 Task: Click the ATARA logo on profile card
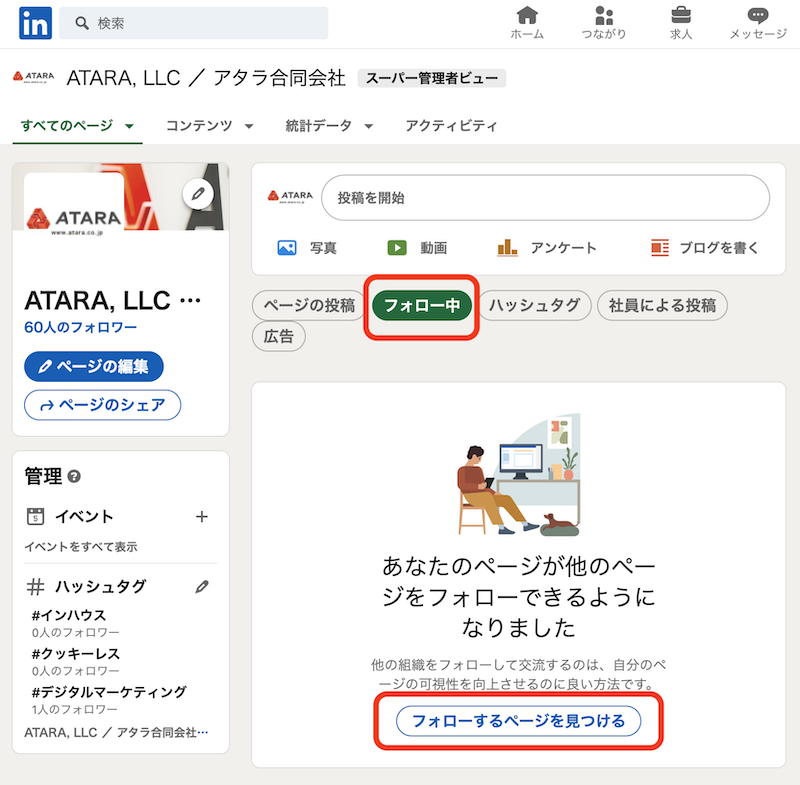point(74,220)
